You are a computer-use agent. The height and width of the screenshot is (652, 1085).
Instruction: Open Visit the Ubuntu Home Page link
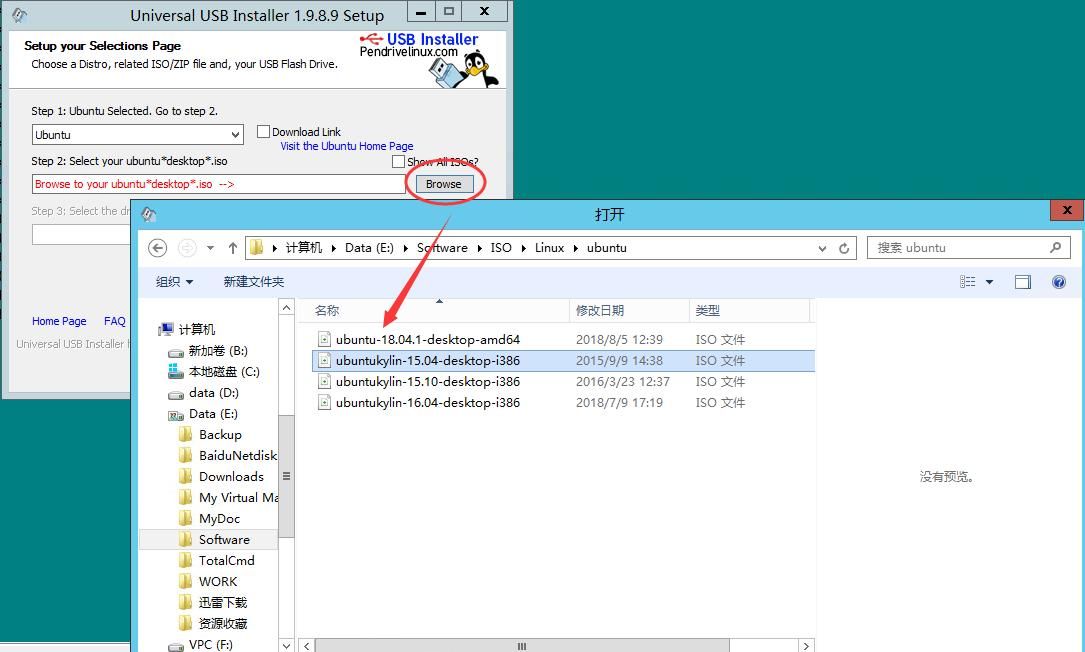(x=347, y=146)
